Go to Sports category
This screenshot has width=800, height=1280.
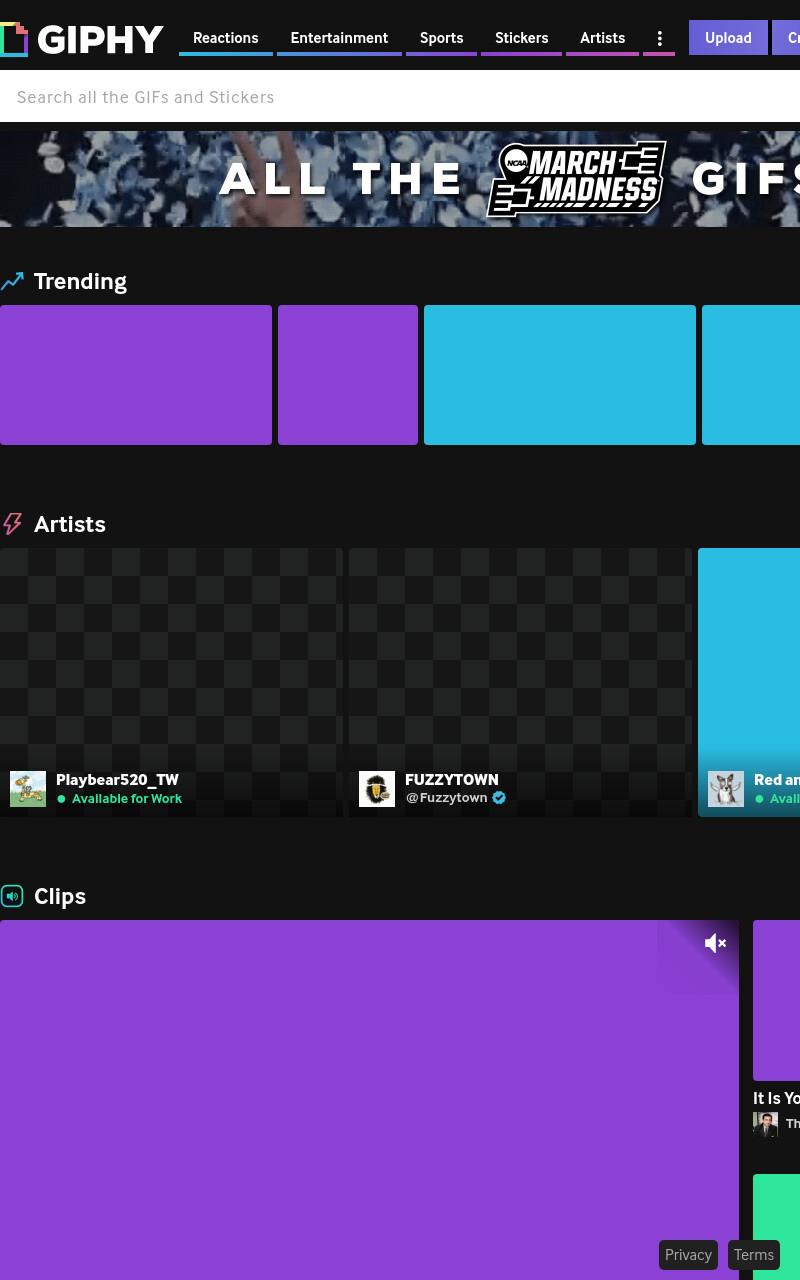(441, 38)
